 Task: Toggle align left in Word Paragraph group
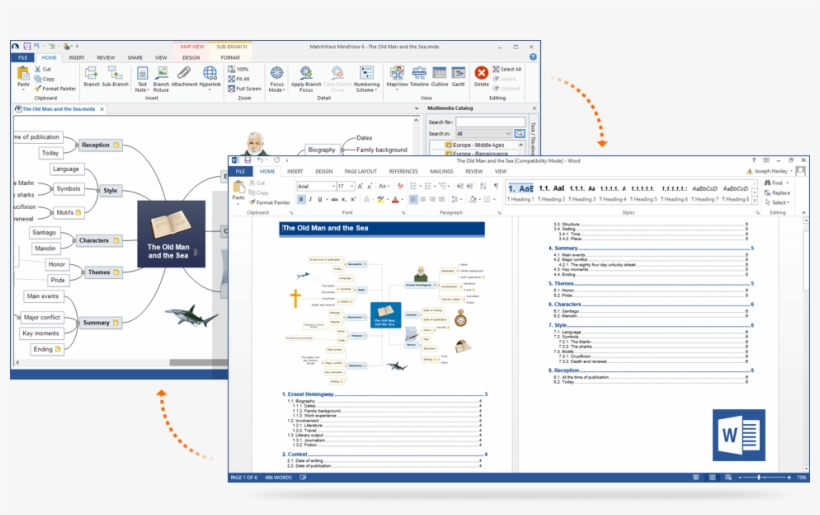click(413, 199)
